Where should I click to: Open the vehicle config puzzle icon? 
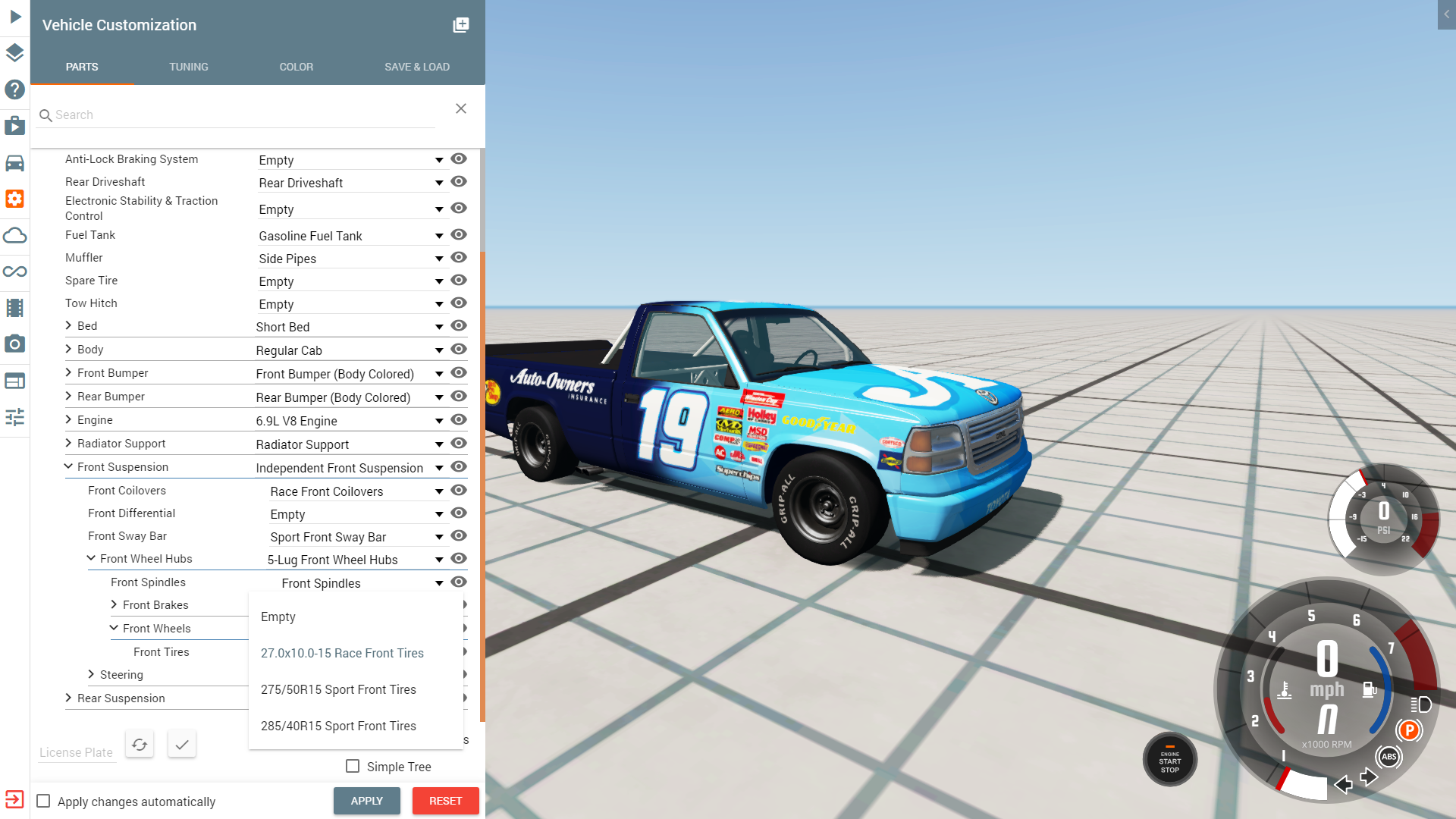click(x=14, y=199)
